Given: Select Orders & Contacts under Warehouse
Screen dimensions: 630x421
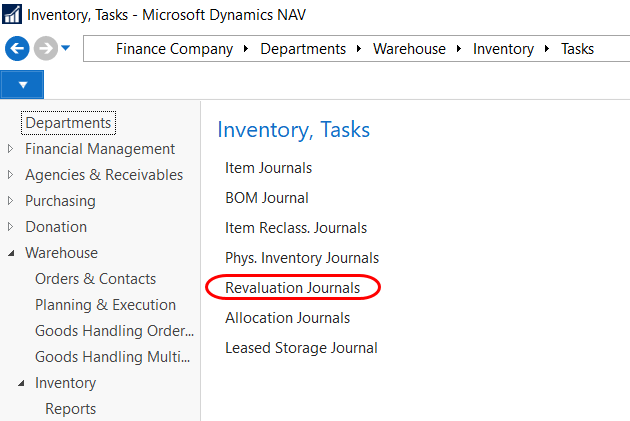Looking at the screenshot, I should tap(95, 279).
